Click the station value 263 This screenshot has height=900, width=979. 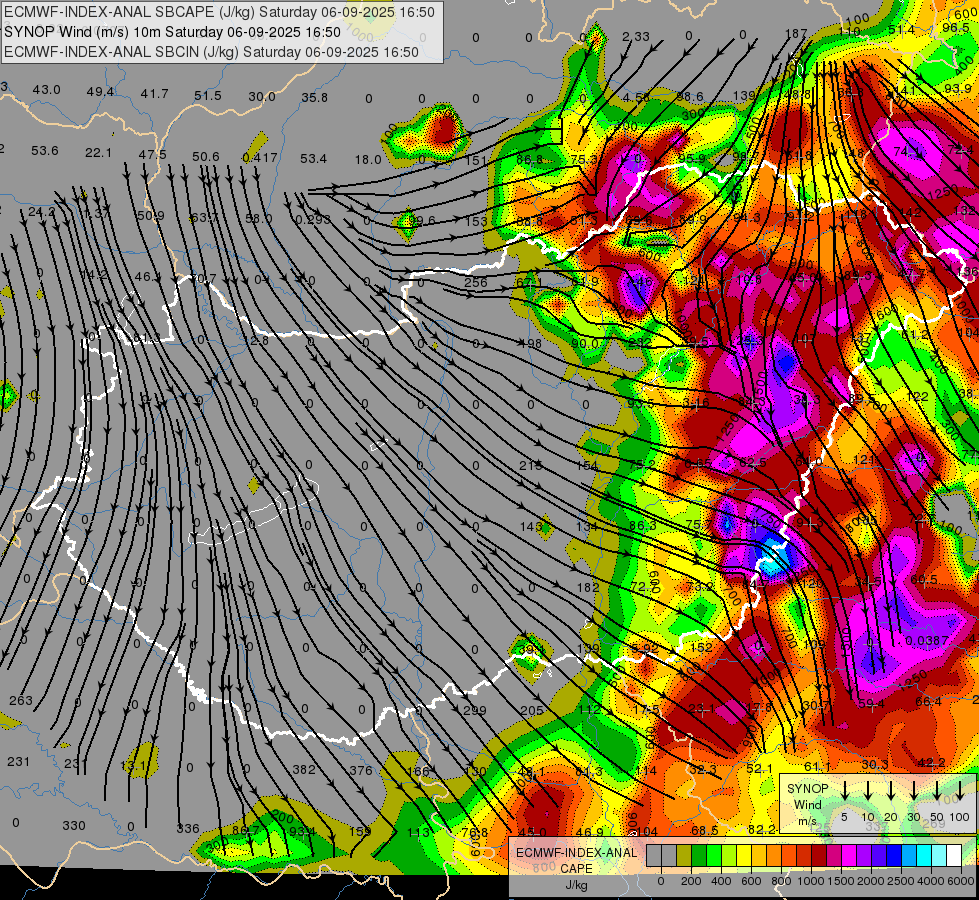pyautogui.click(x=21, y=700)
